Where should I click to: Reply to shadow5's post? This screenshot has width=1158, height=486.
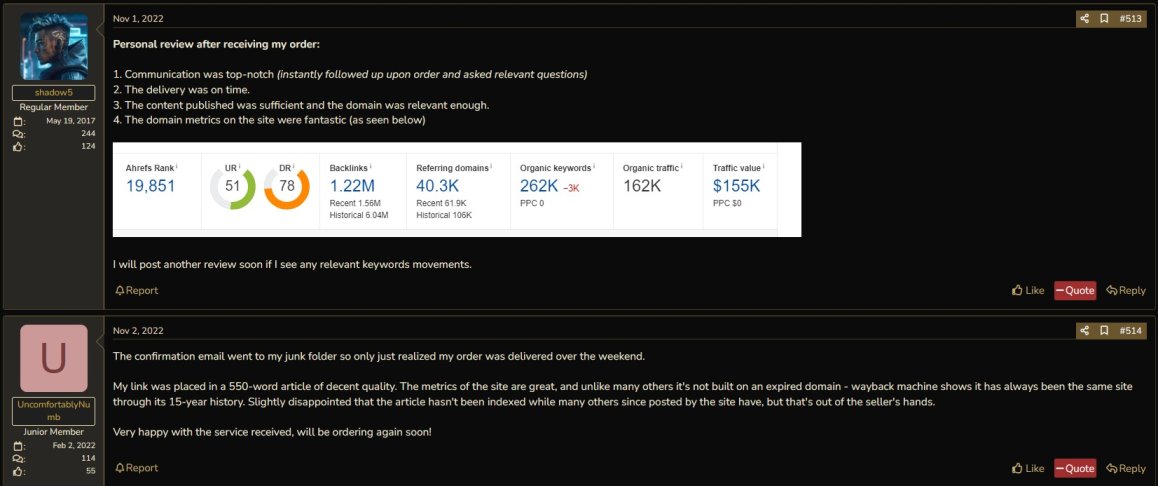coord(1126,290)
